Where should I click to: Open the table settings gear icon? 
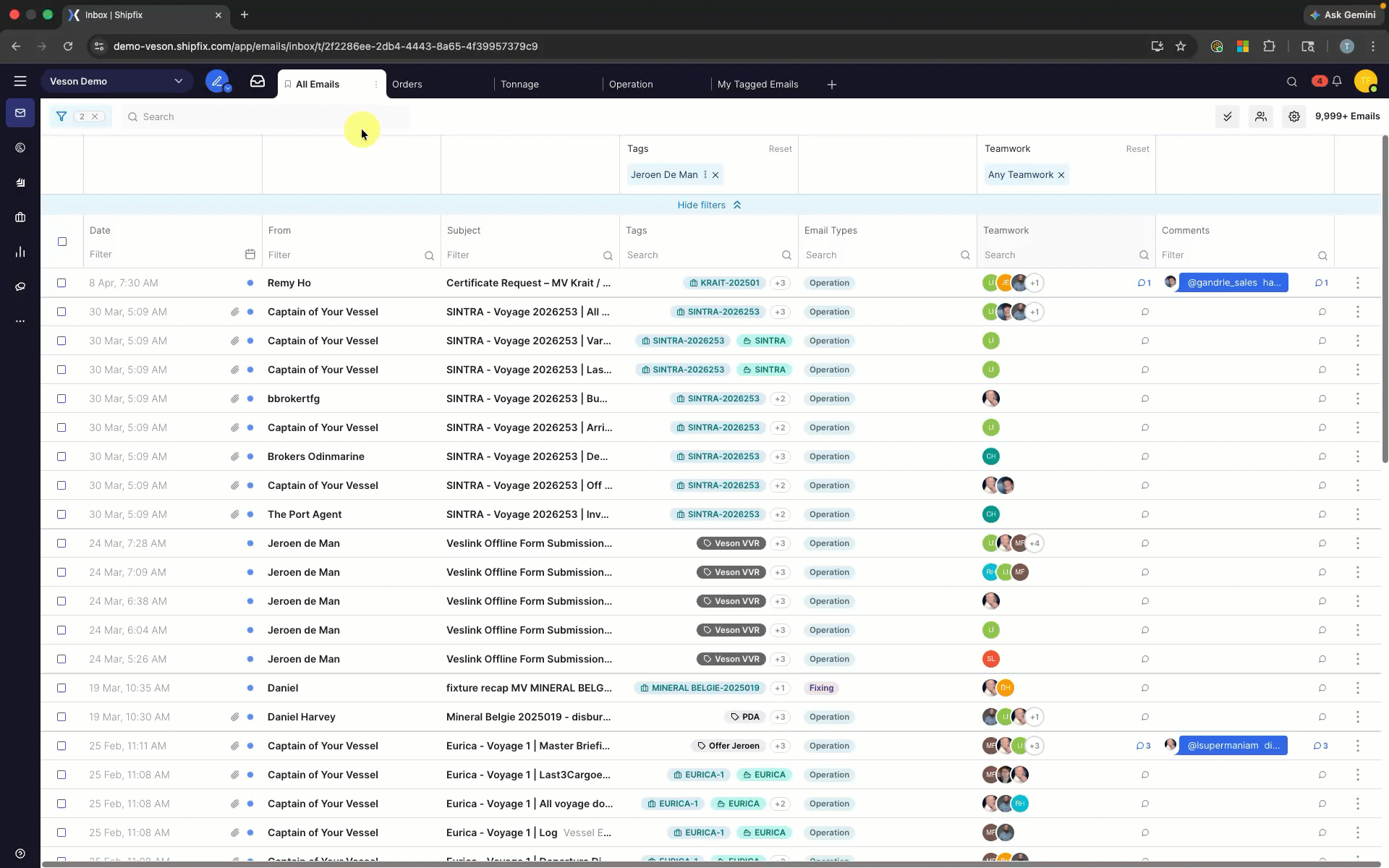(x=1294, y=116)
